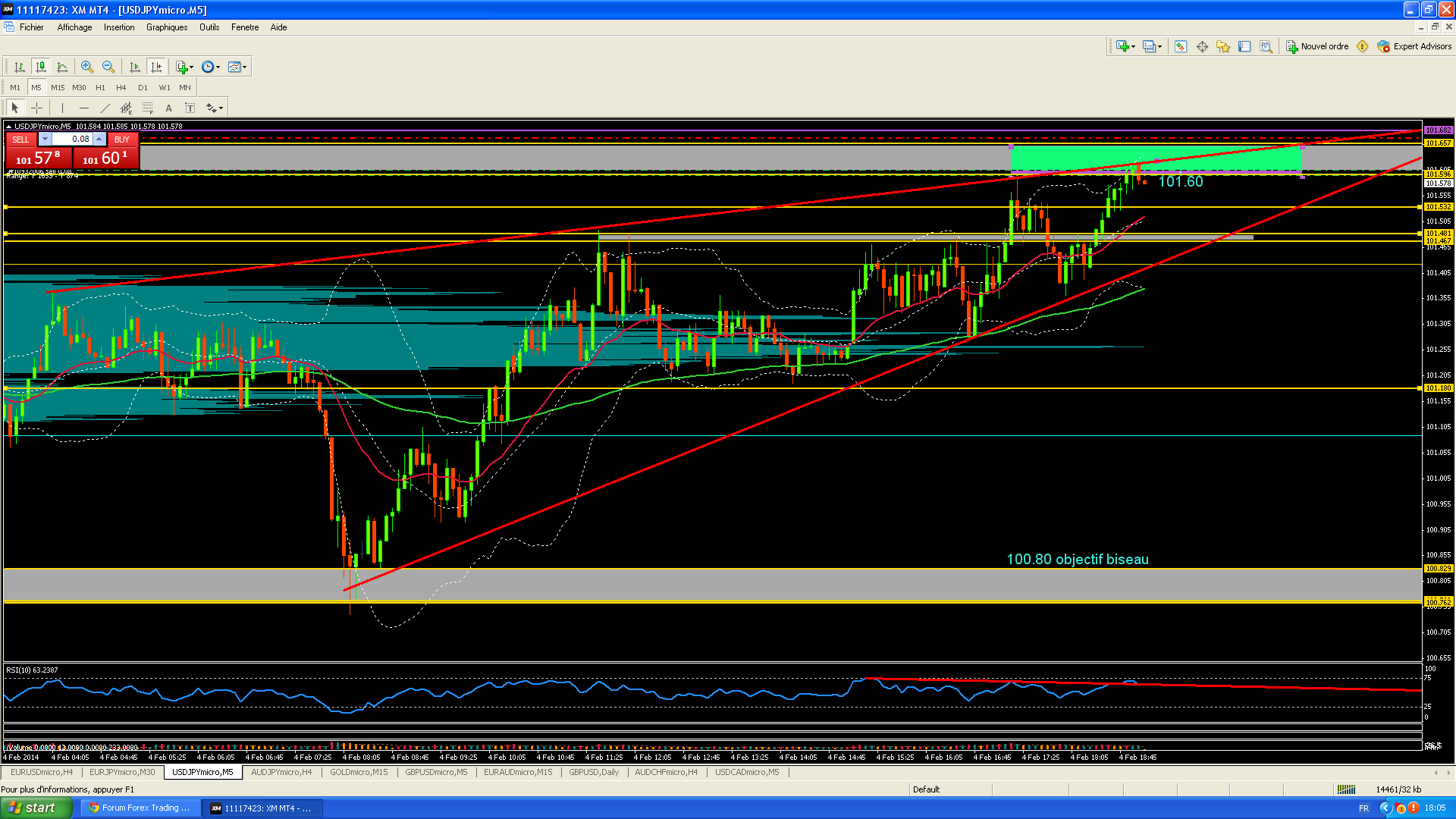Select the crosshair cursor tool
Image resolution: width=1456 pixels, height=819 pixels.
36,108
